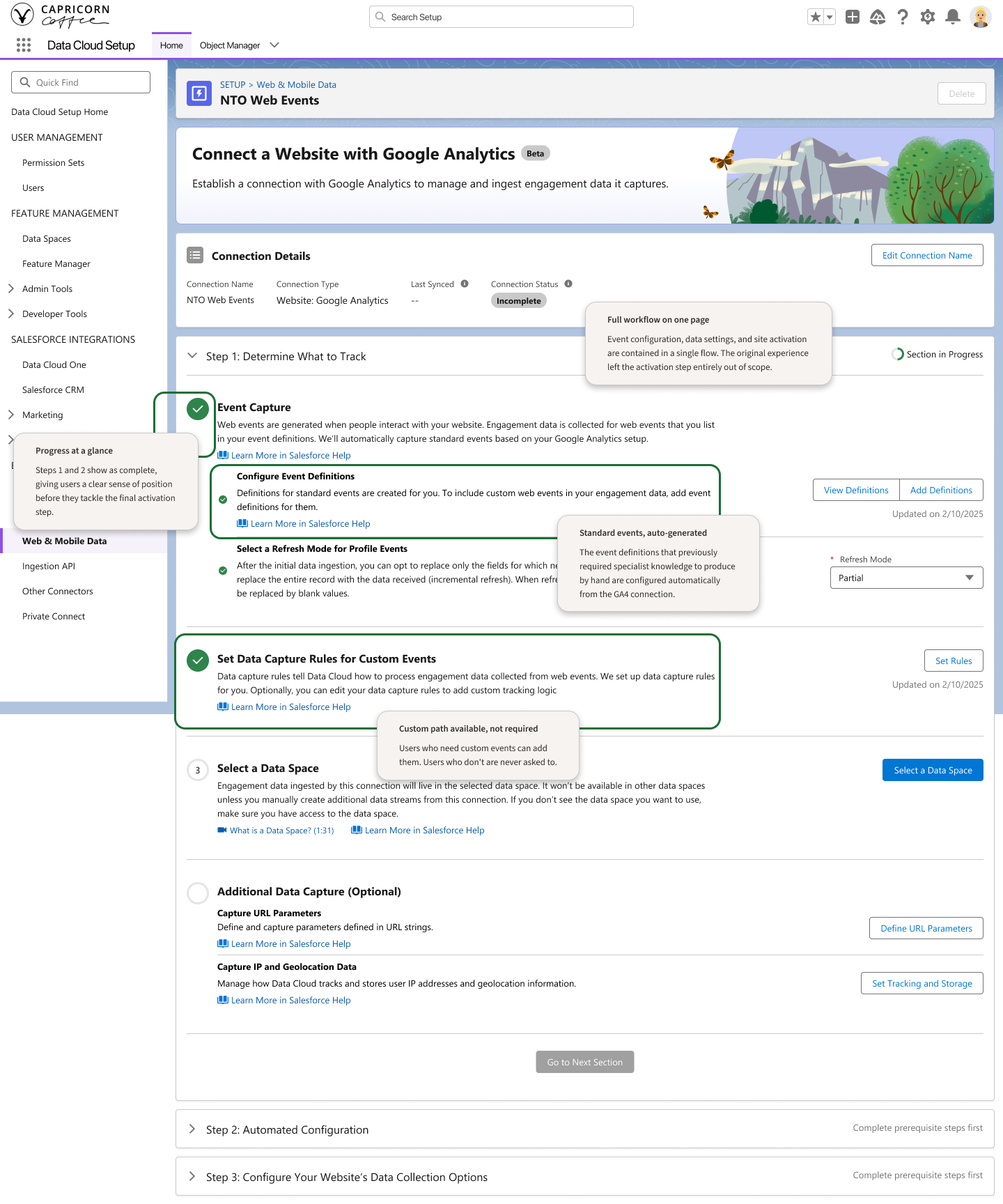Click the magnifier icon in Search Setup
This screenshot has width=1003, height=1204.
coord(380,17)
